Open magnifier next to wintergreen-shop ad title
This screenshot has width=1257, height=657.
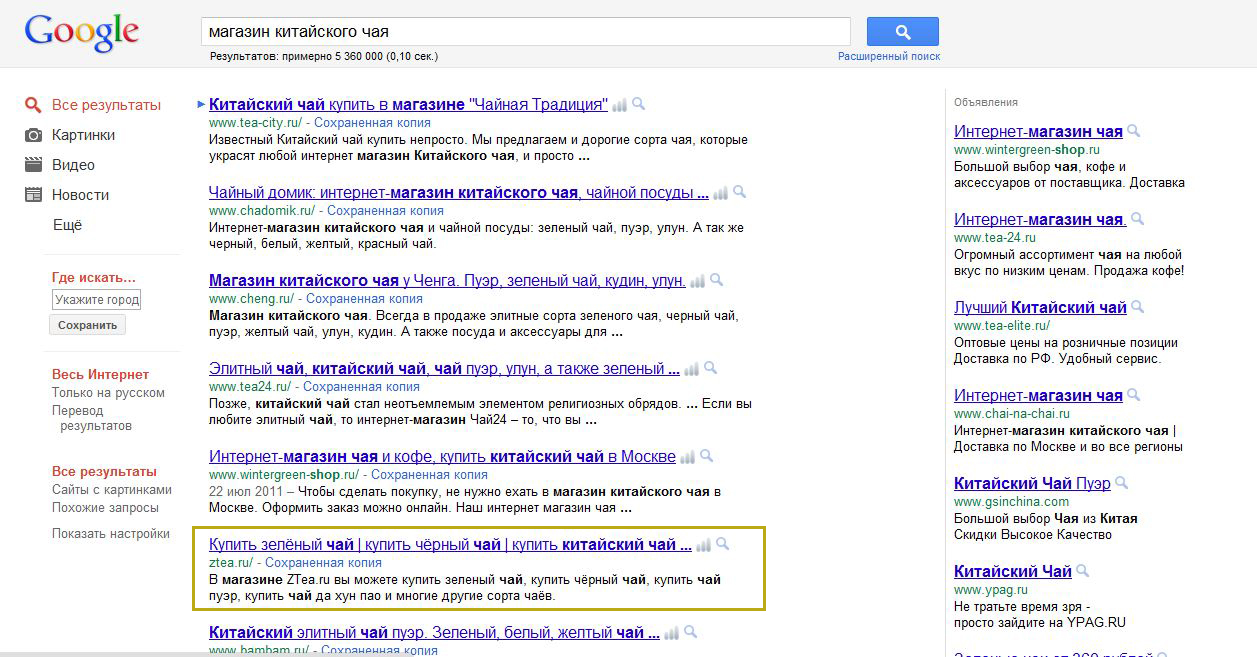tap(1134, 131)
